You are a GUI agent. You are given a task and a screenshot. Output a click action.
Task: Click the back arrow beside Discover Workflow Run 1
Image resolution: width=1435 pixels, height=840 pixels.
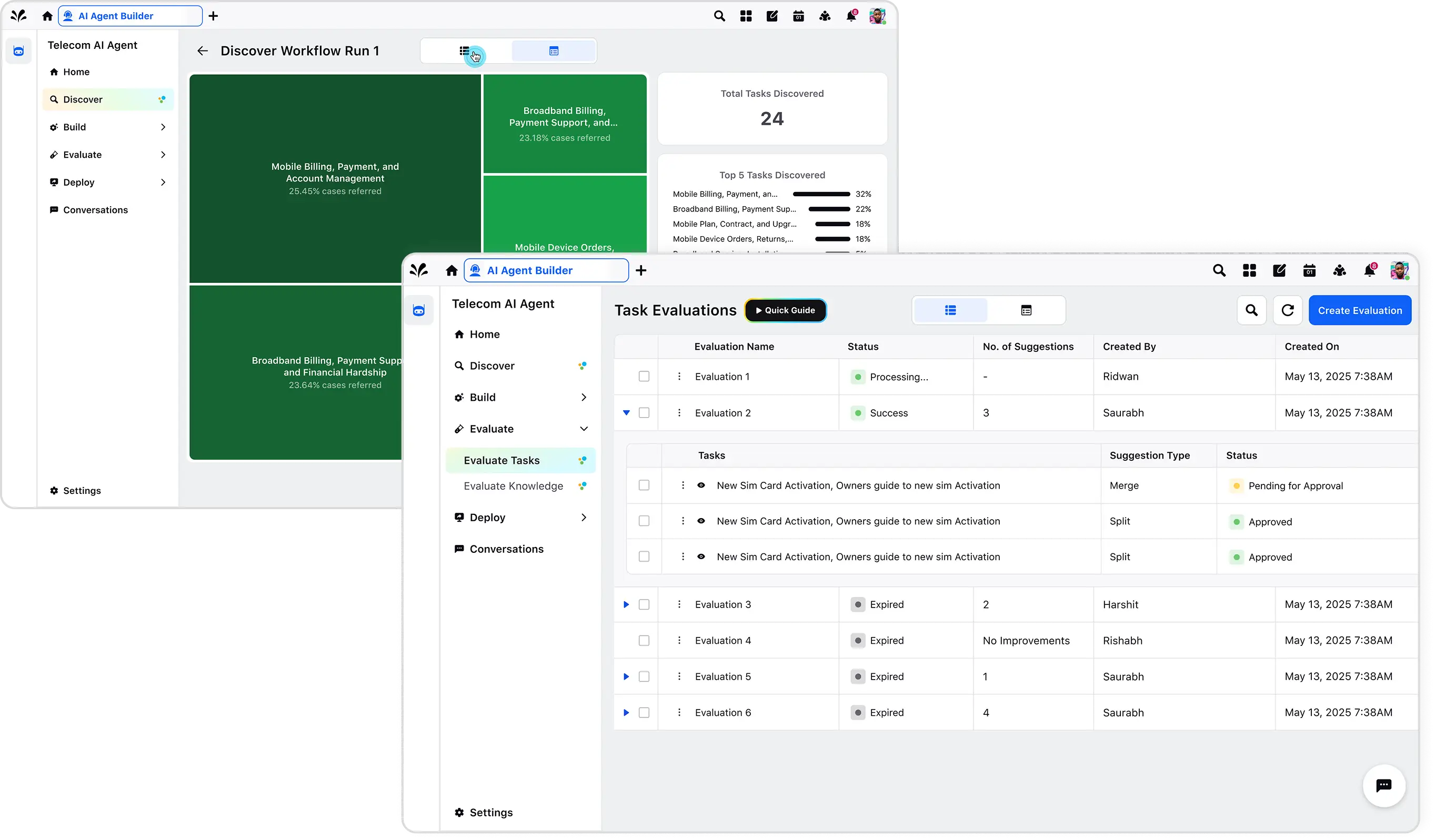coord(202,51)
